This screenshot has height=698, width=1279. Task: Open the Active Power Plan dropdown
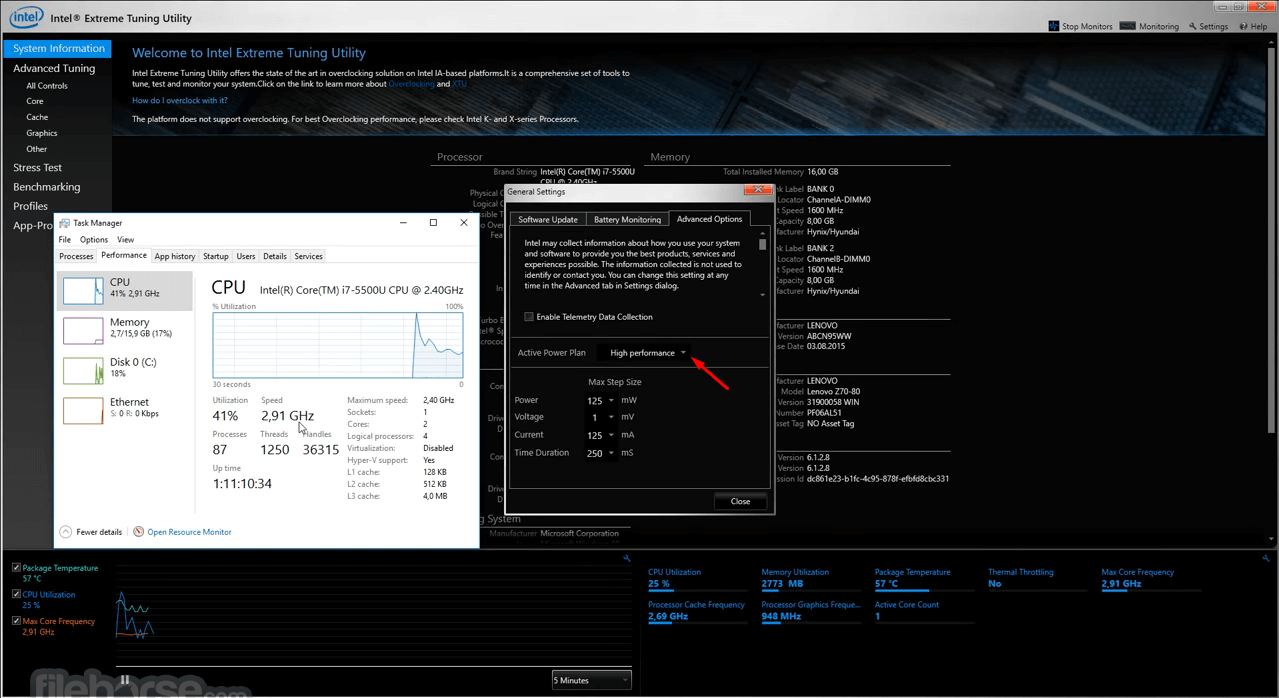646,353
